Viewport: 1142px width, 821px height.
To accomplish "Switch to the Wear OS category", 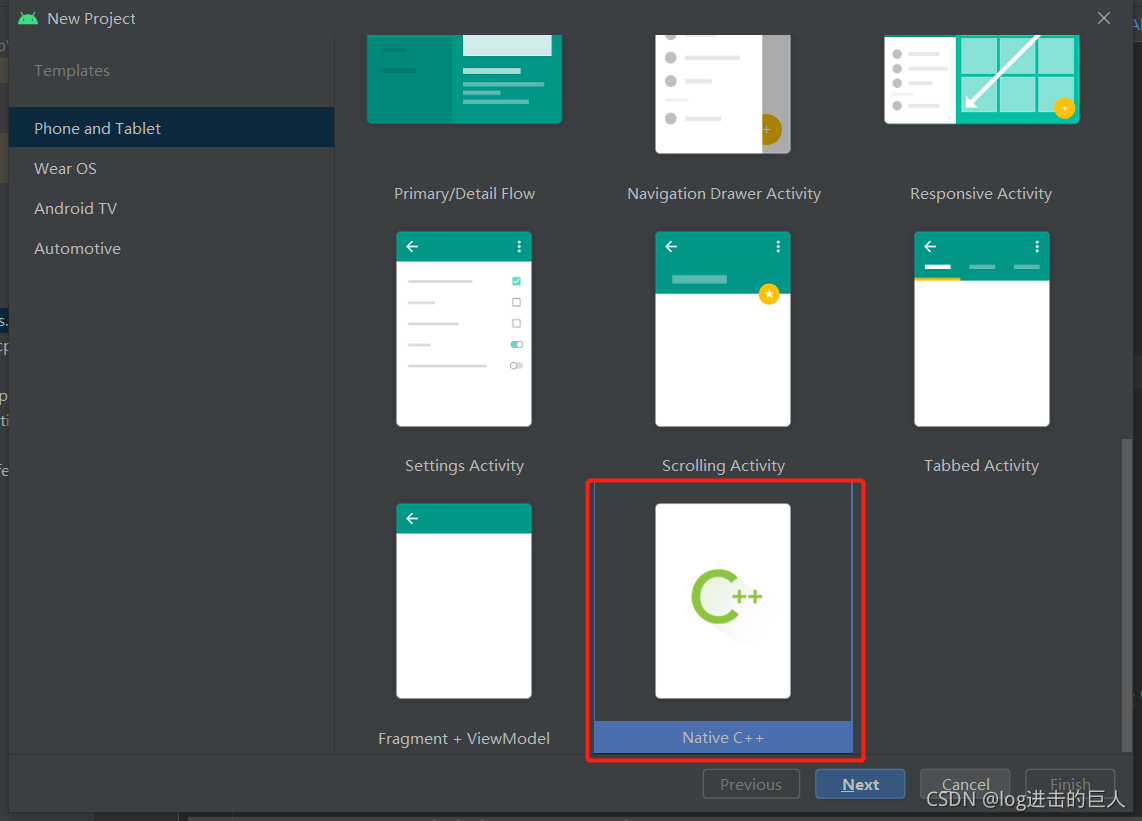I will click(65, 168).
